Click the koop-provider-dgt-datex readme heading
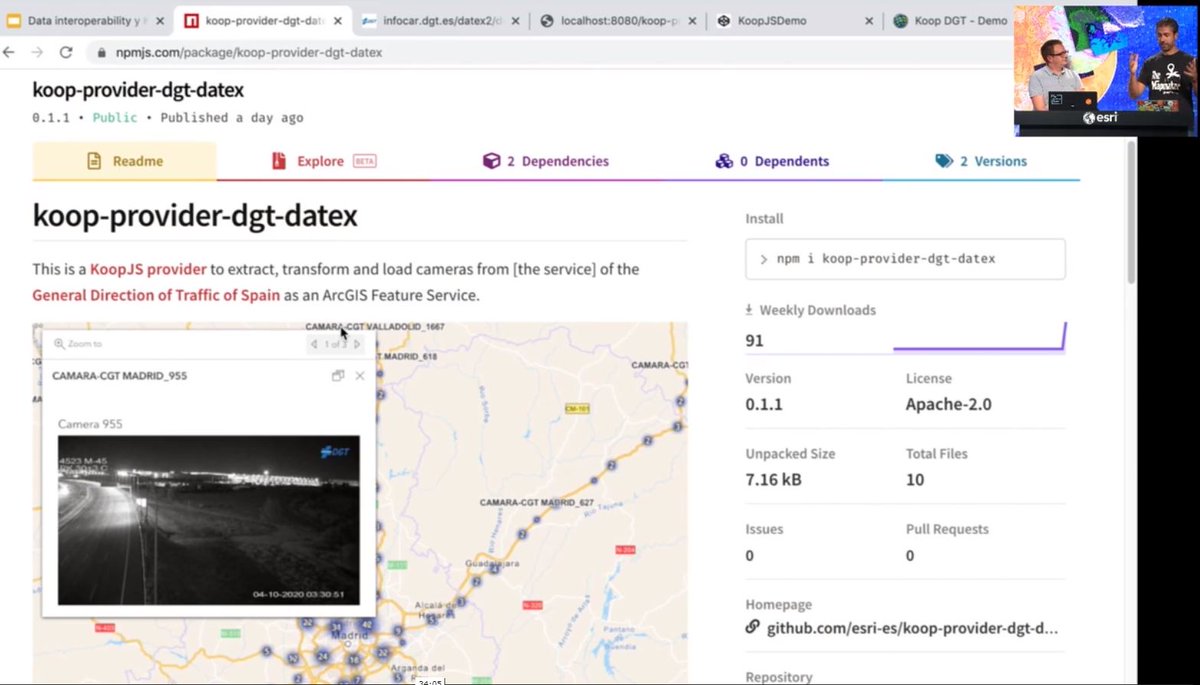This screenshot has height=685, width=1200. 195,216
